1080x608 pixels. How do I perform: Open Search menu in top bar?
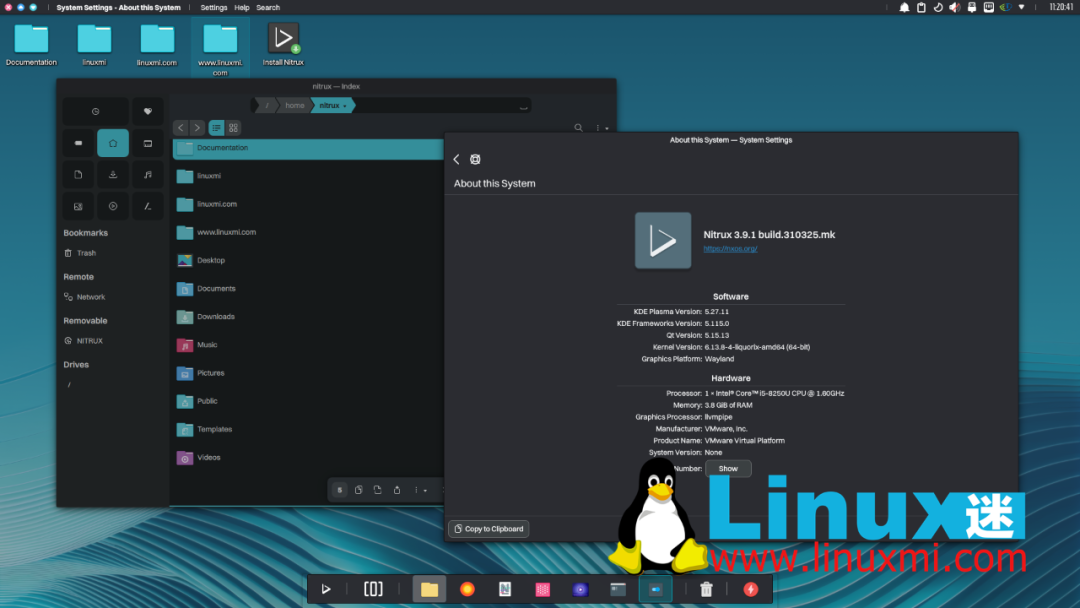point(268,8)
